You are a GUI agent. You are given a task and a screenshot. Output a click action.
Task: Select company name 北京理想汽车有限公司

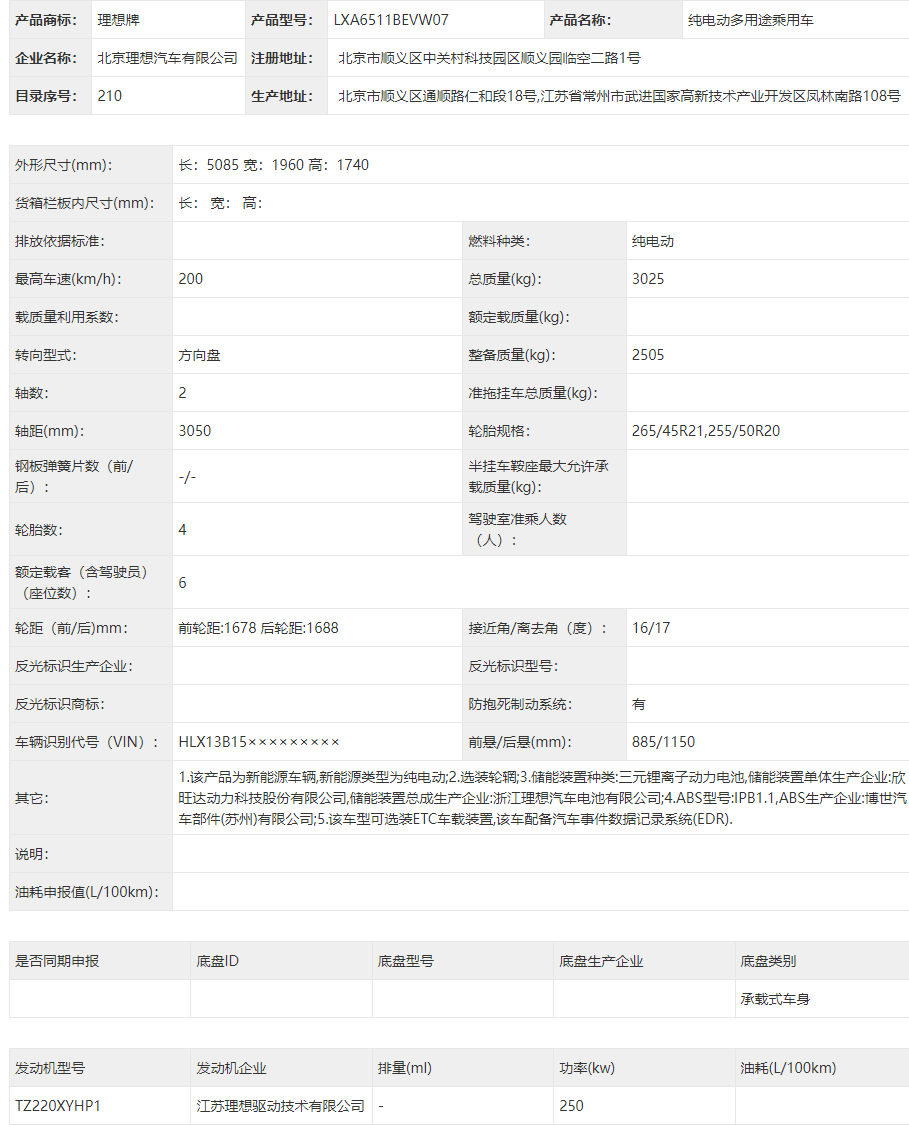click(167, 58)
